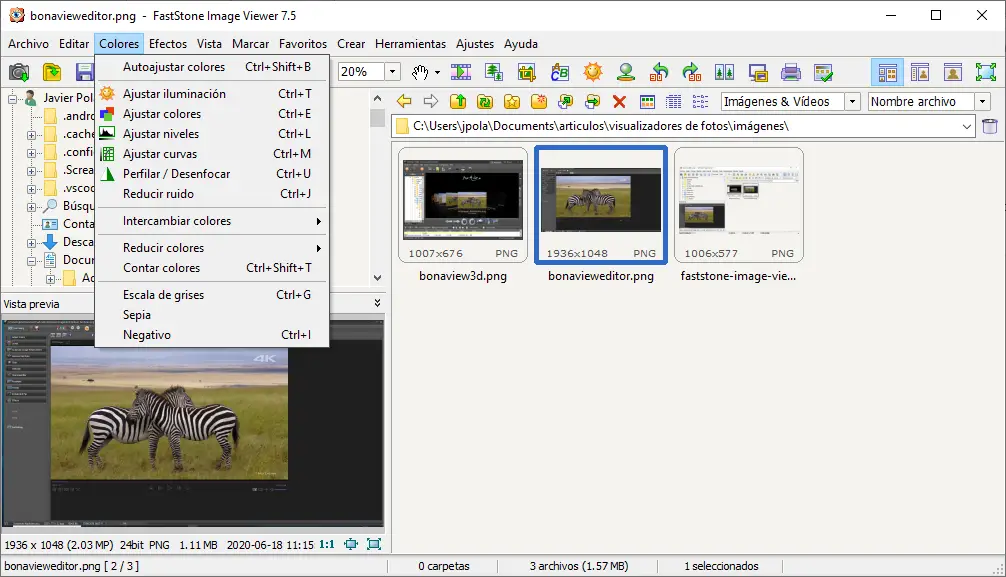Click the sun lighting adjustment toolbar icon
Viewport: 1006px width, 577px height.
point(593,72)
